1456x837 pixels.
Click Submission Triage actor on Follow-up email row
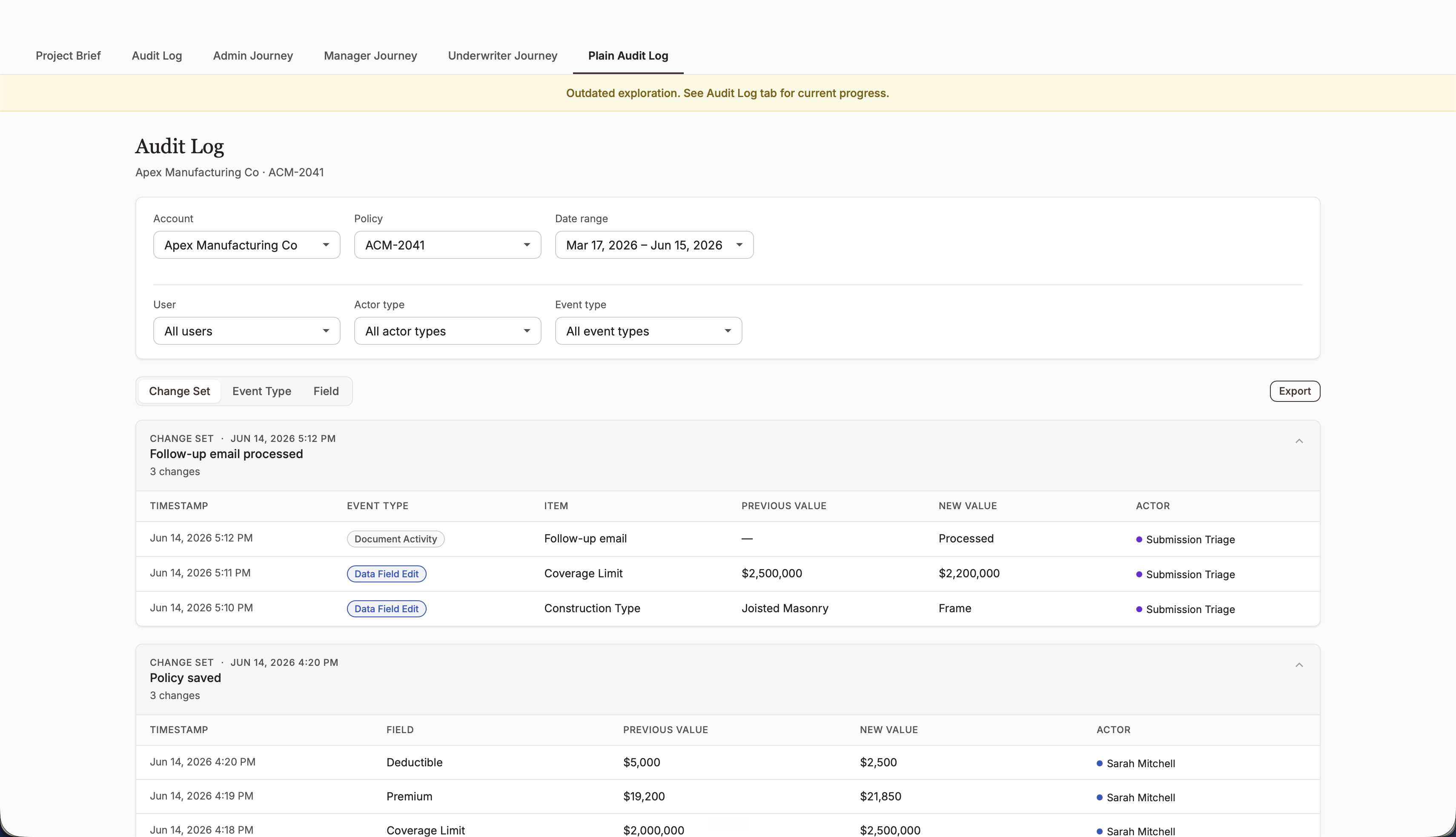[1185, 539]
